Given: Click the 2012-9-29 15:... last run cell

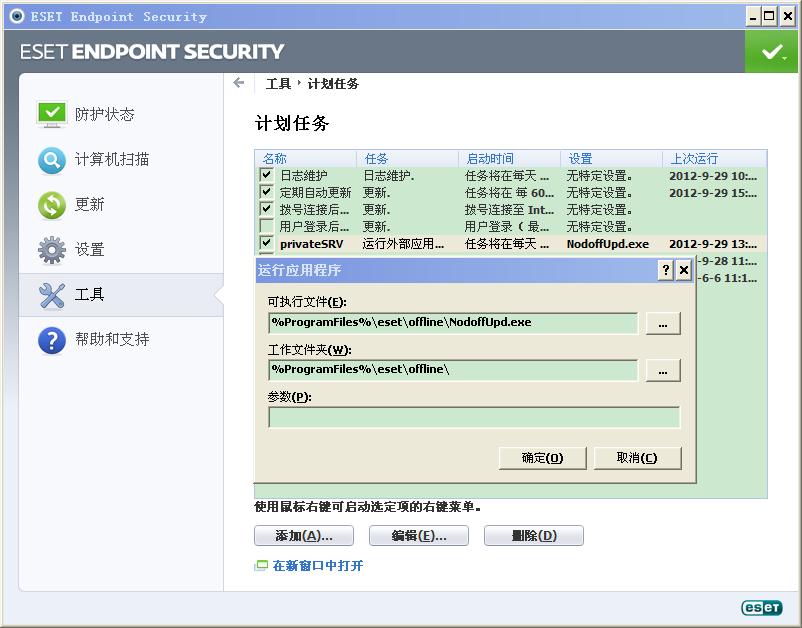Looking at the screenshot, I should point(713,193).
